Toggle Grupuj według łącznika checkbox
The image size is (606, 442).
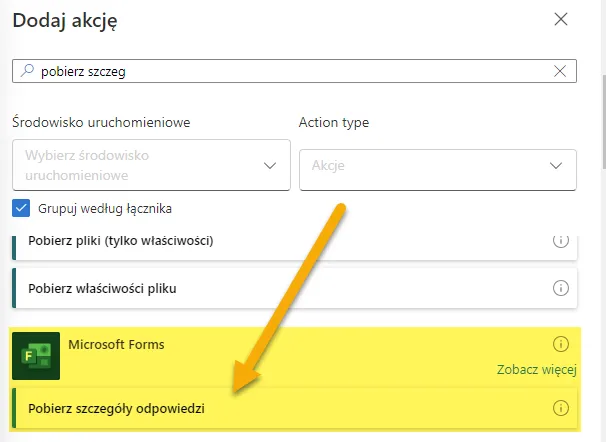(x=21, y=208)
